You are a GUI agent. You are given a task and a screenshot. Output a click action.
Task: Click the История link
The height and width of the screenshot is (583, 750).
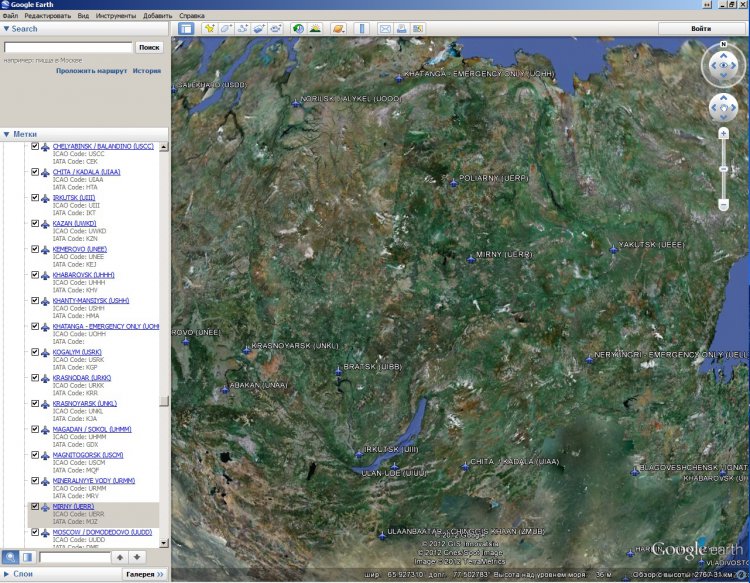click(147, 71)
